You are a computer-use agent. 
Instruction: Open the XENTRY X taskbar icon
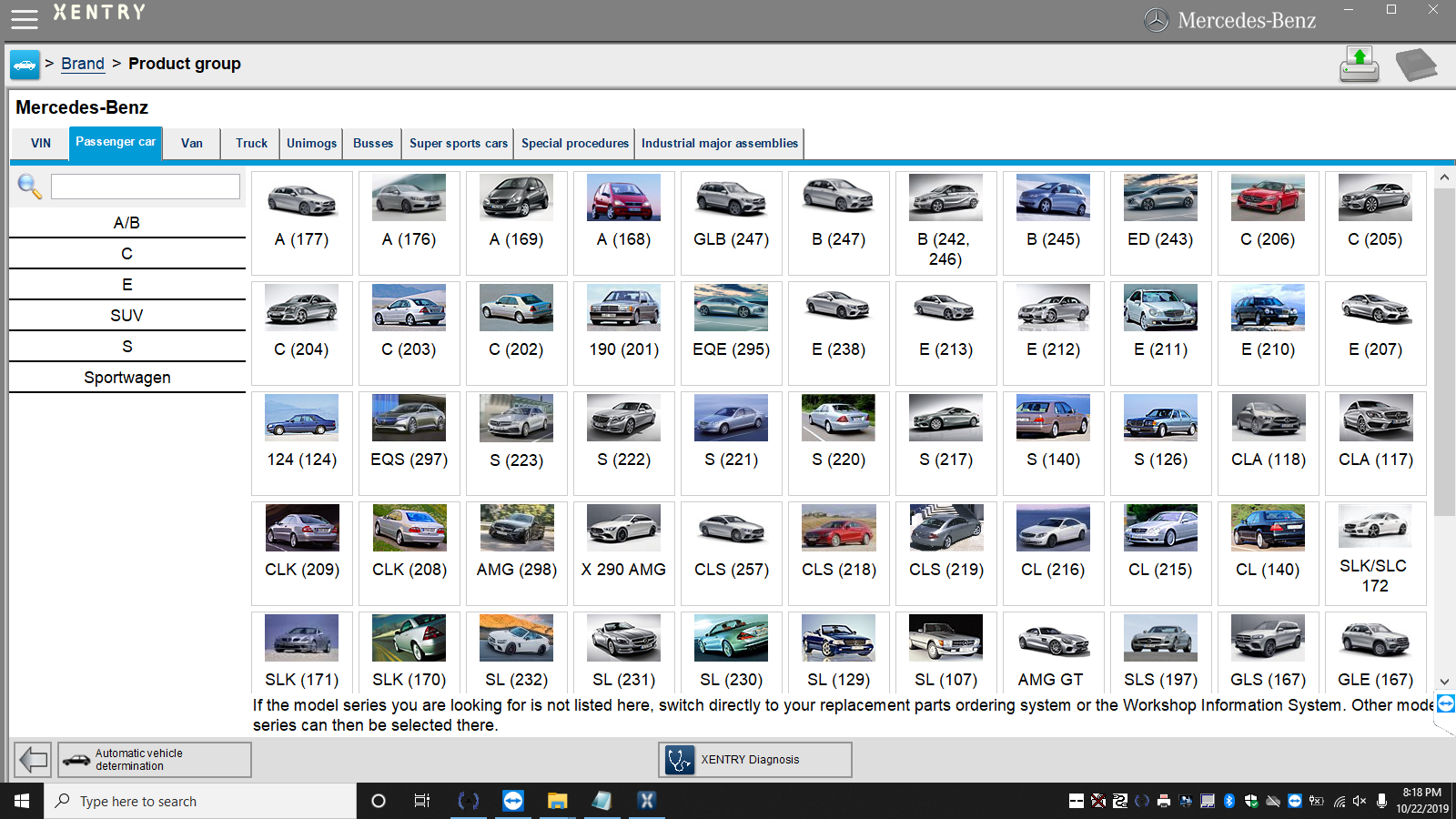click(646, 801)
